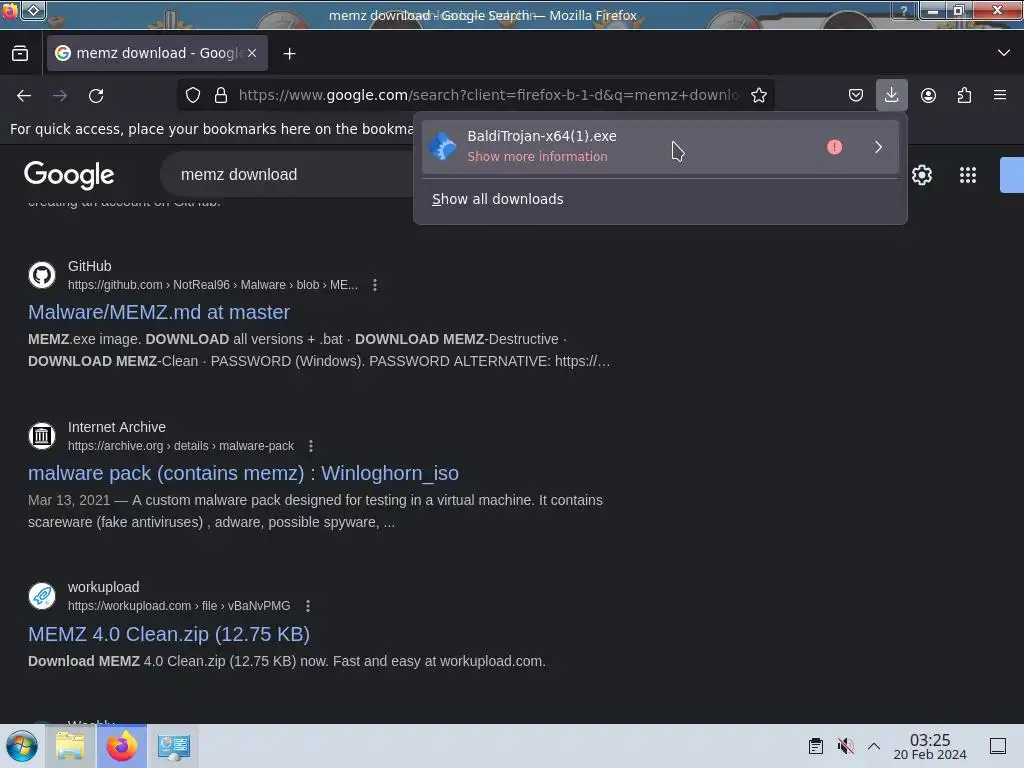Open the tracking protection shield icon
The image size is (1024, 768).
pyautogui.click(x=193, y=95)
